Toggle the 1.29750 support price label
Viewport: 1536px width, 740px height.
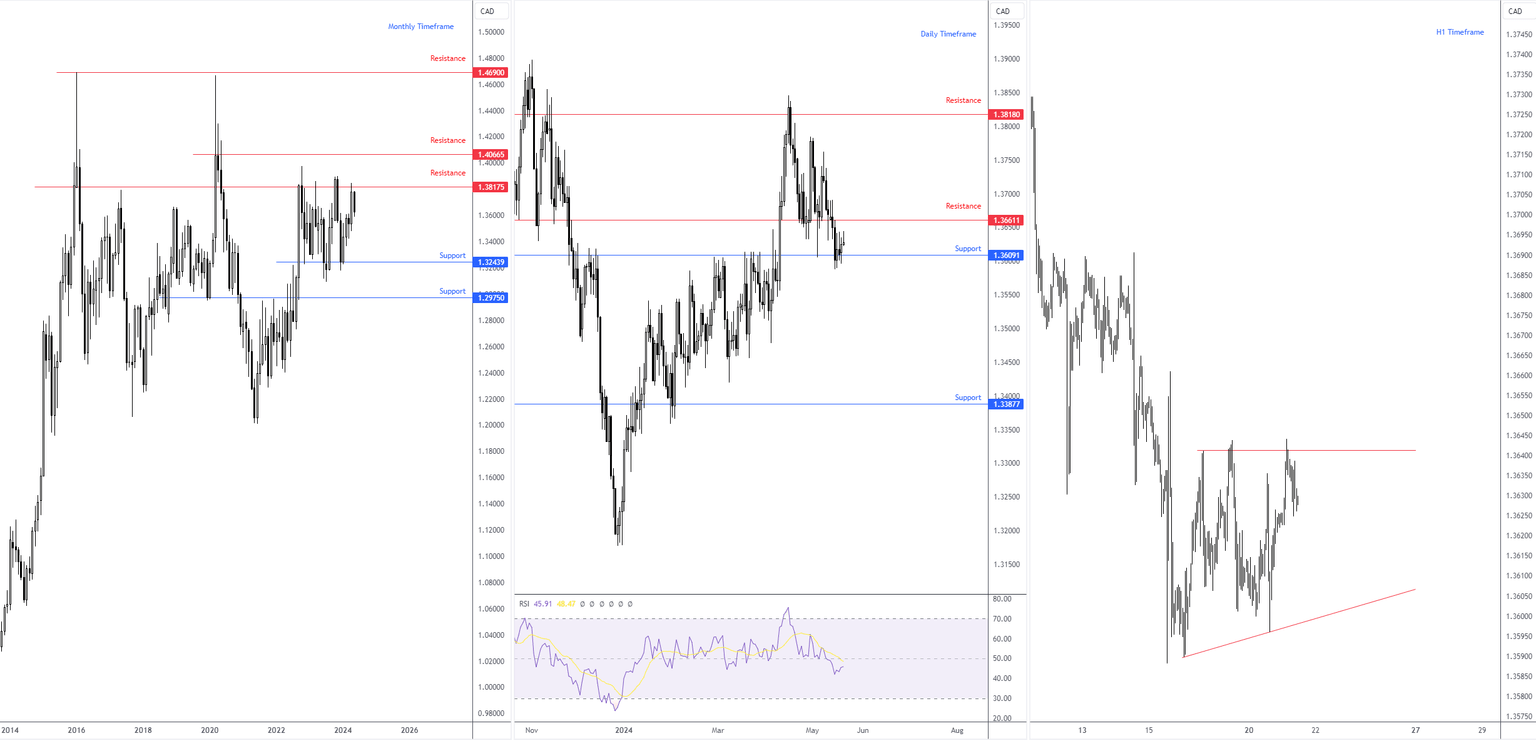coord(491,297)
